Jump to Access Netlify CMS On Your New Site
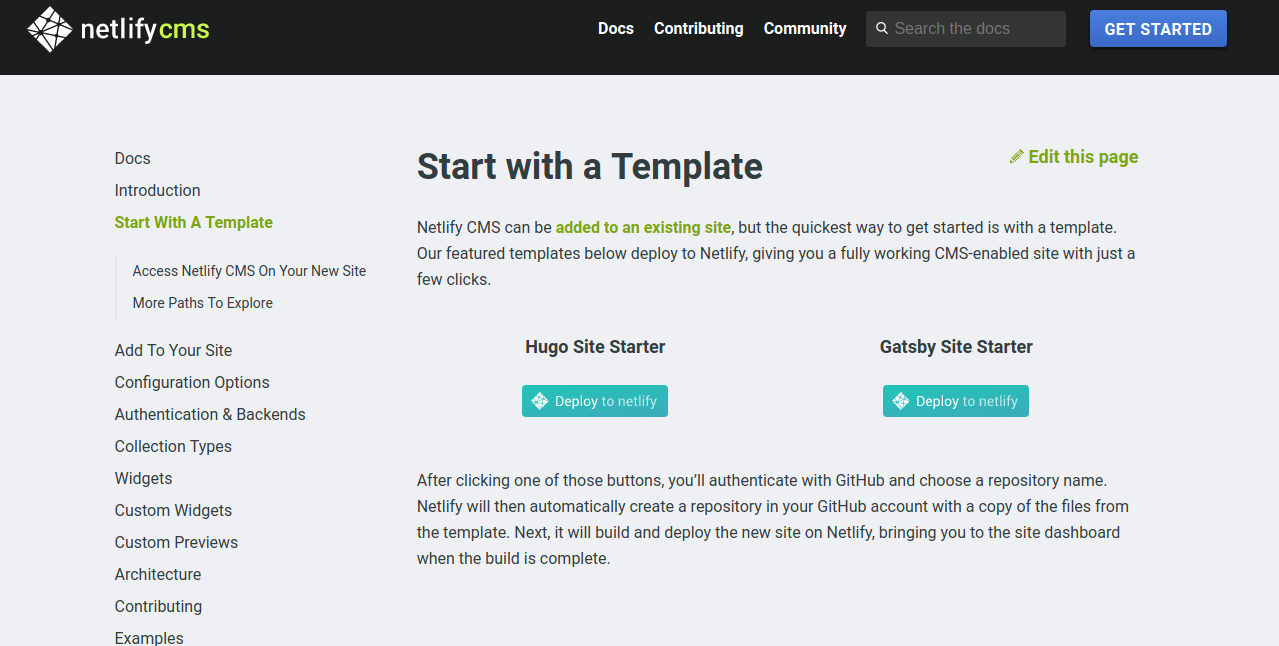The height and width of the screenshot is (646, 1279). [250, 271]
